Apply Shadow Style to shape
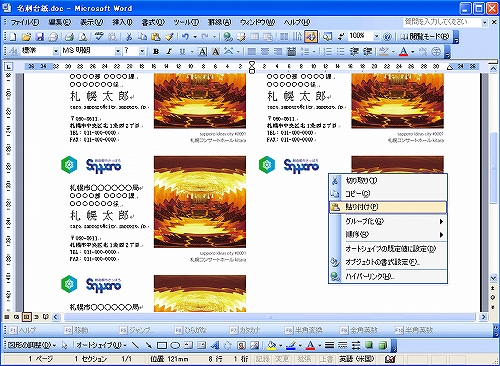The image size is (500, 366). click(x=369, y=345)
